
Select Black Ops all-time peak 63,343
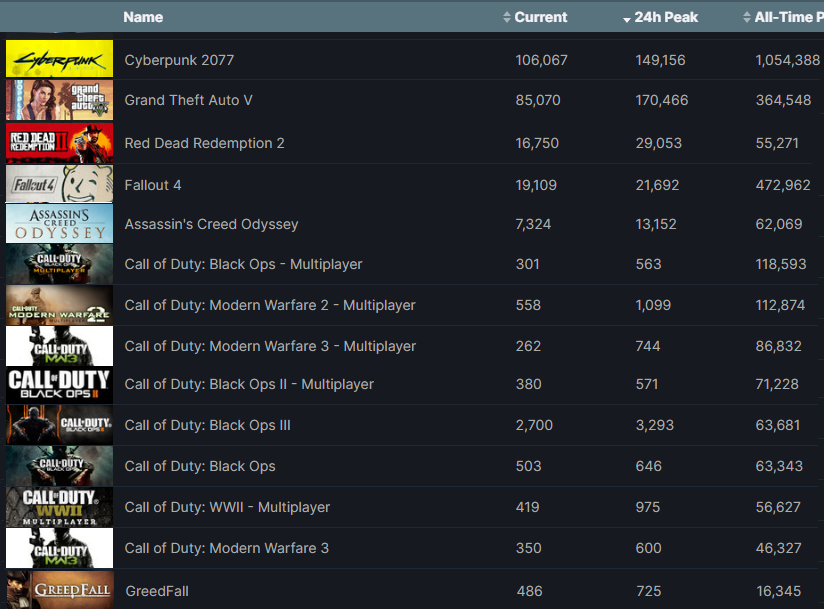tap(779, 466)
